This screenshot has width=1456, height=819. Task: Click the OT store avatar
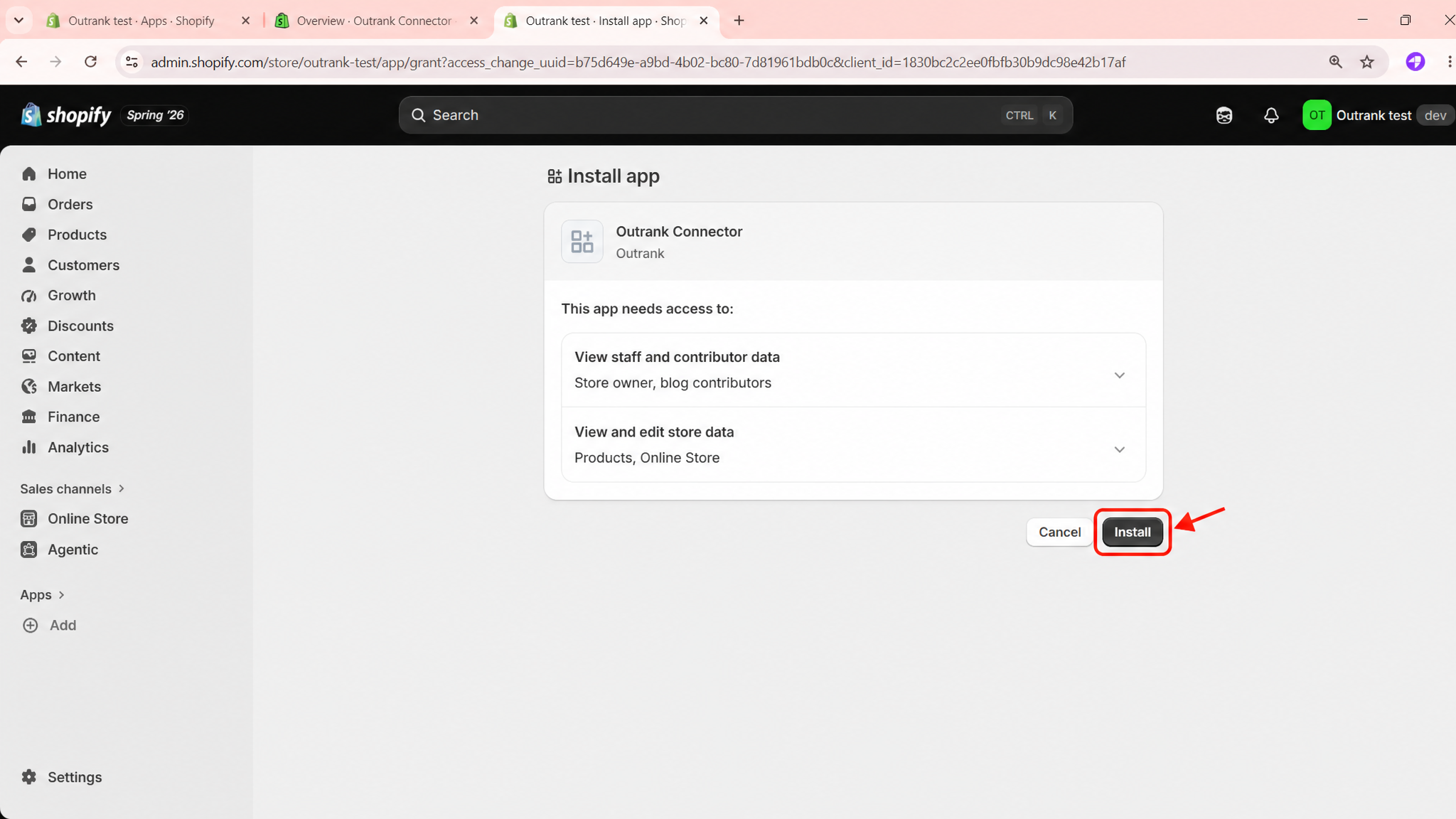1317,115
